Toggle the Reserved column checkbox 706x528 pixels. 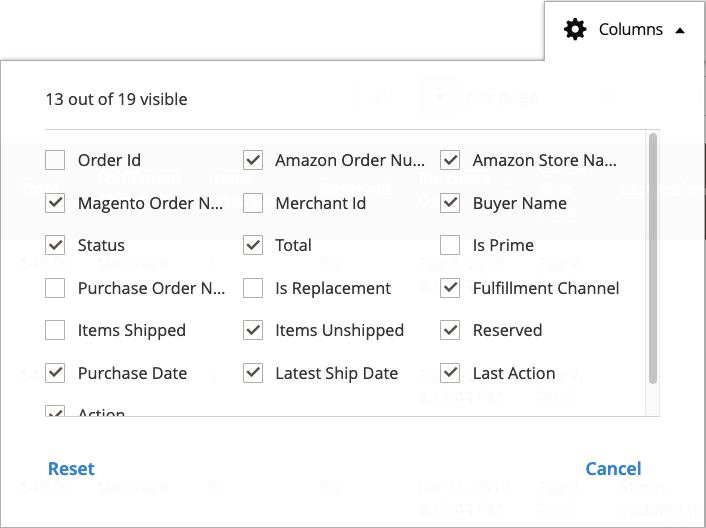450,330
